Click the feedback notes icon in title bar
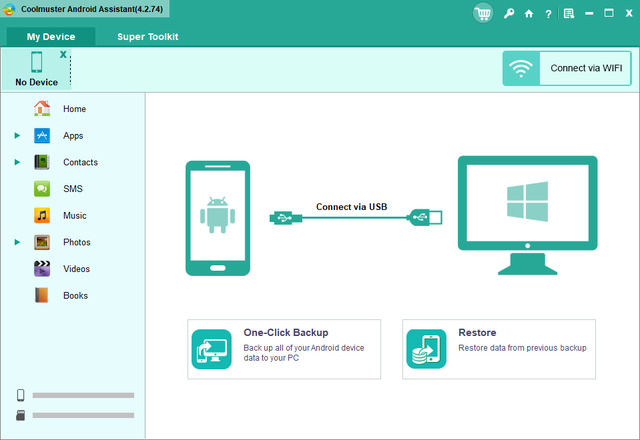 pos(568,14)
